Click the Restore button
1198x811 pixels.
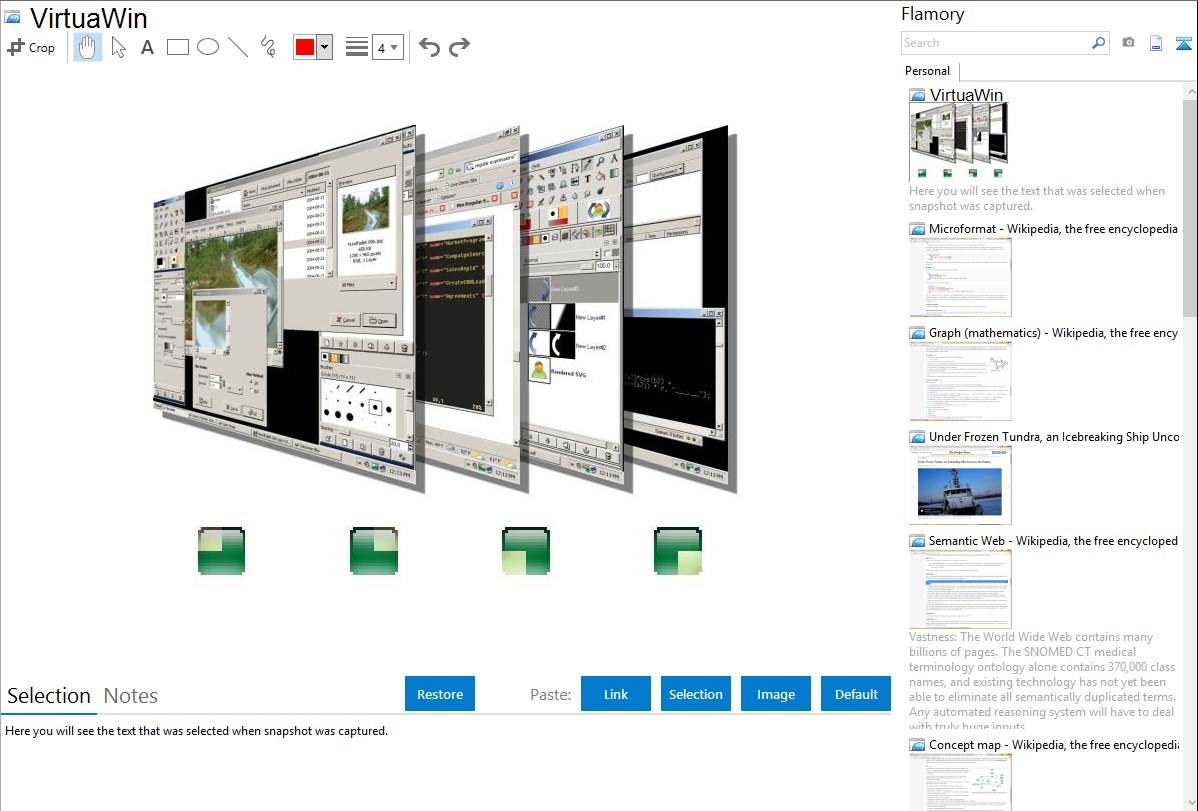click(x=440, y=694)
